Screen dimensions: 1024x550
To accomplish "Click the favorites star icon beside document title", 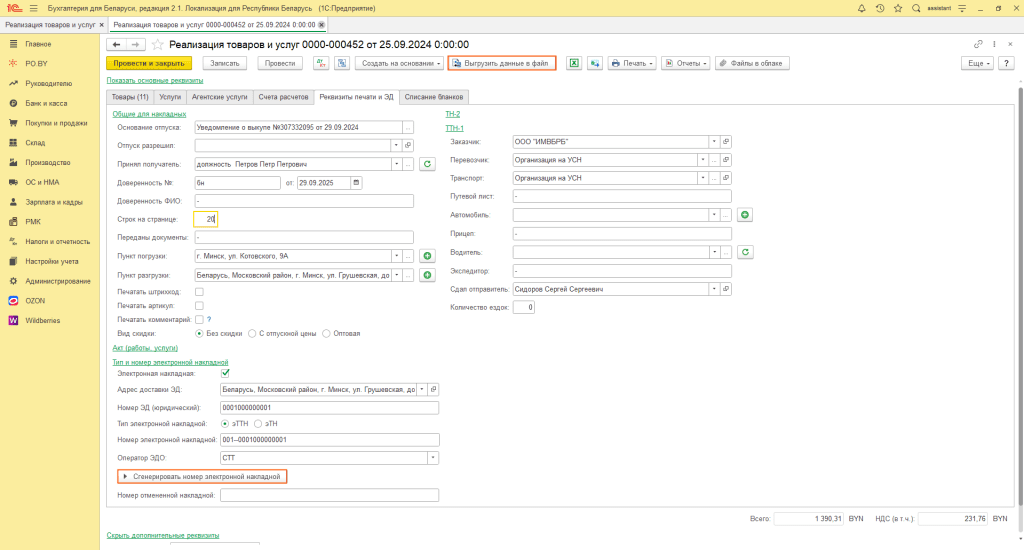I will point(158,45).
